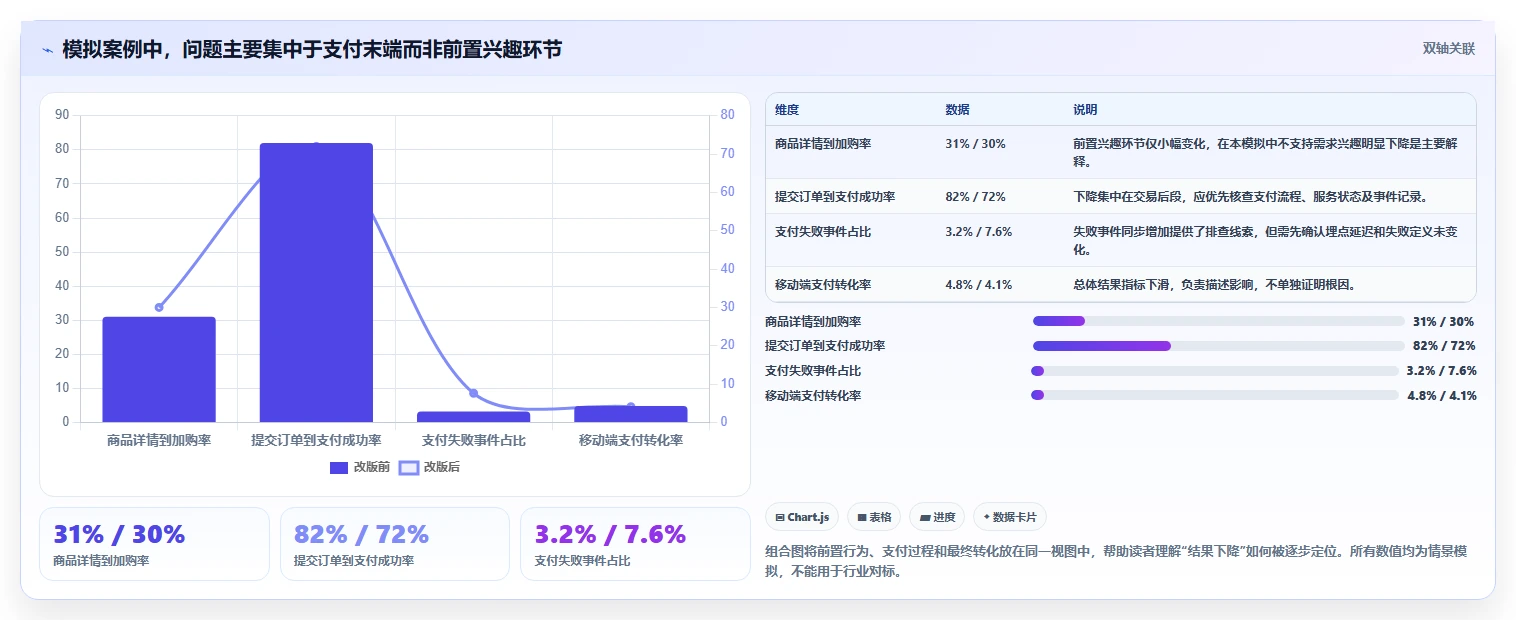Click the 维度 table header
The width and height of the screenshot is (1516, 620).
[787, 110]
